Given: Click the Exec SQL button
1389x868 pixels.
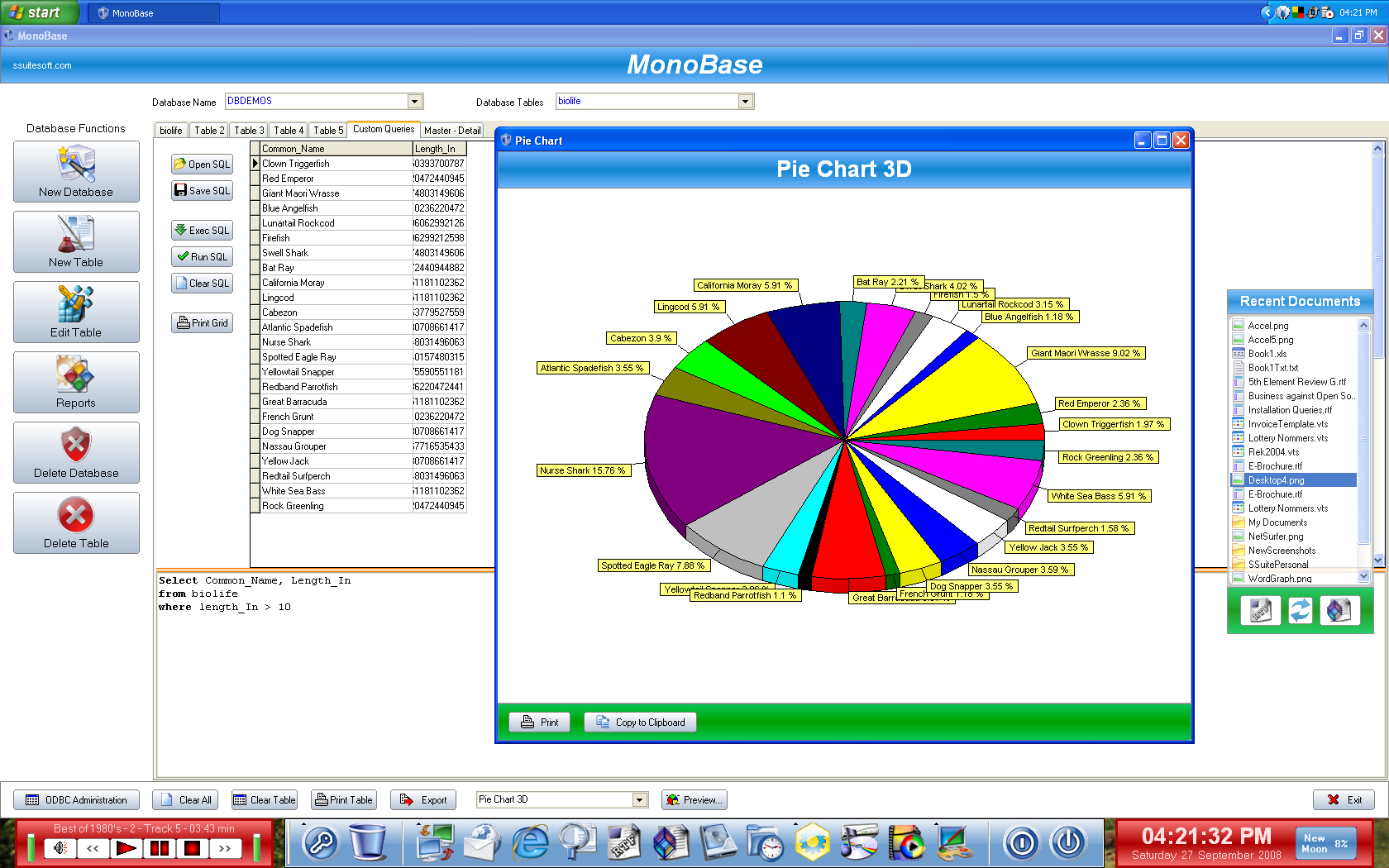Looking at the screenshot, I should [202, 231].
